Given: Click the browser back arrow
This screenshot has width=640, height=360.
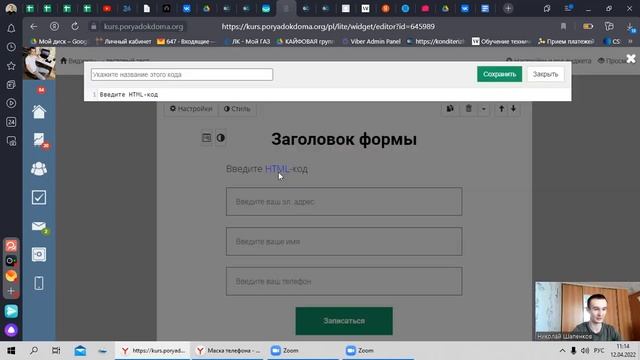Looking at the screenshot, I should (34, 27).
